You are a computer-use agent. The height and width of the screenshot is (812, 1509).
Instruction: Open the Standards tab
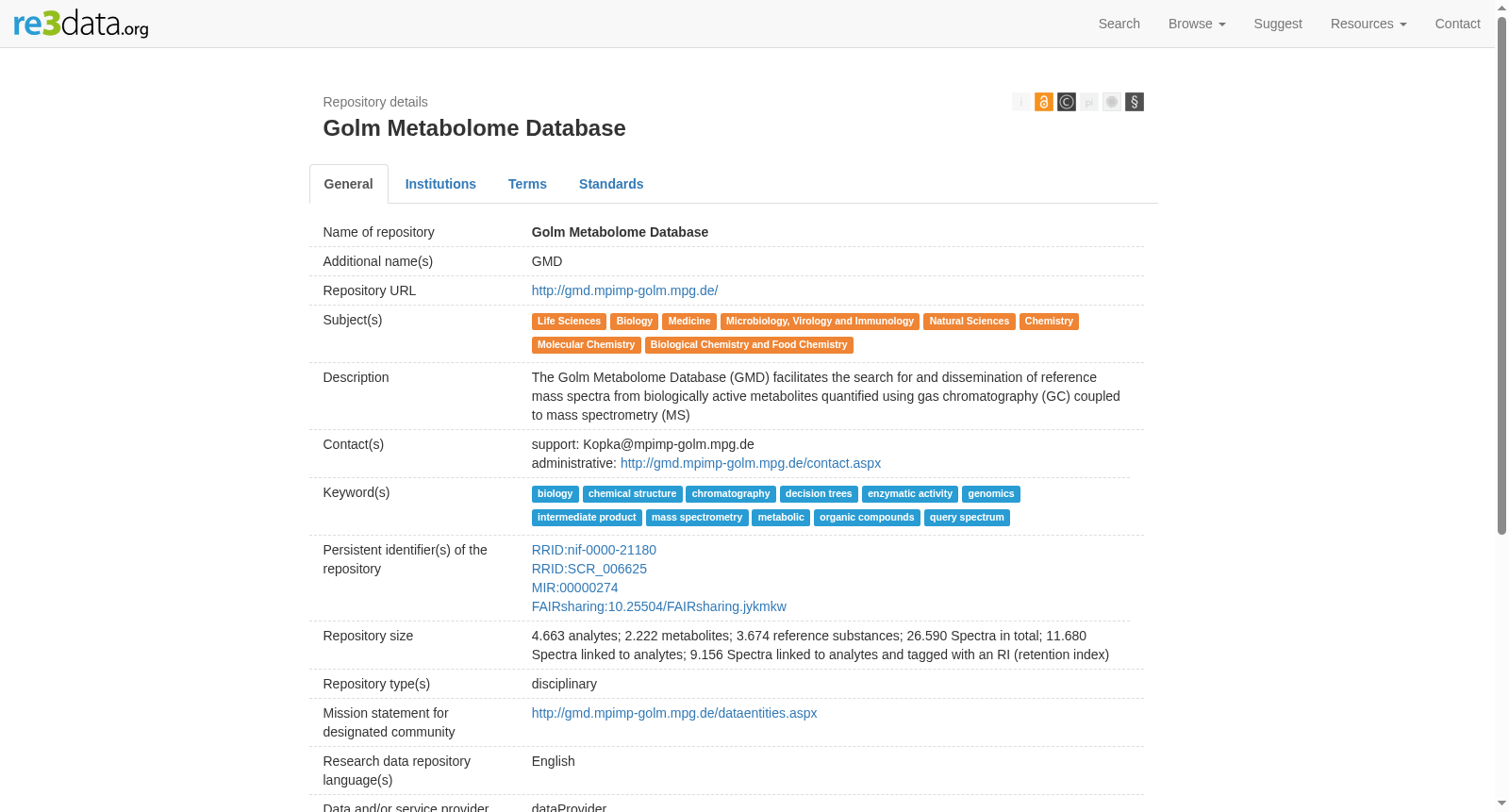tap(611, 184)
